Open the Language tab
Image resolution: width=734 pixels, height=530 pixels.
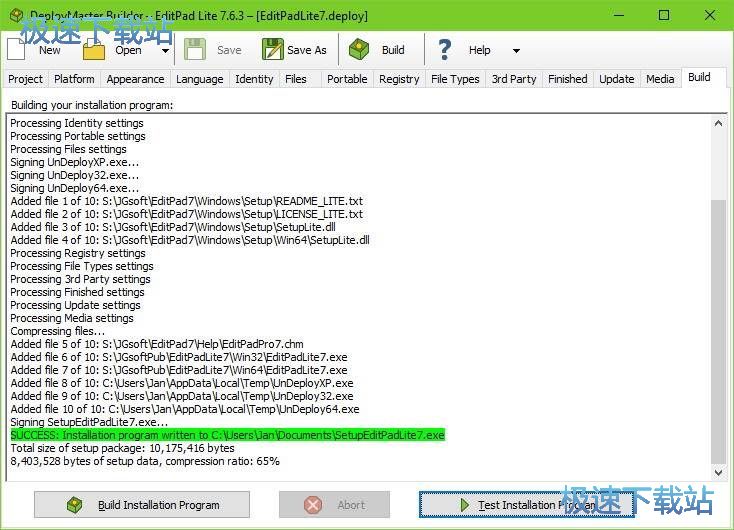pos(199,79)
